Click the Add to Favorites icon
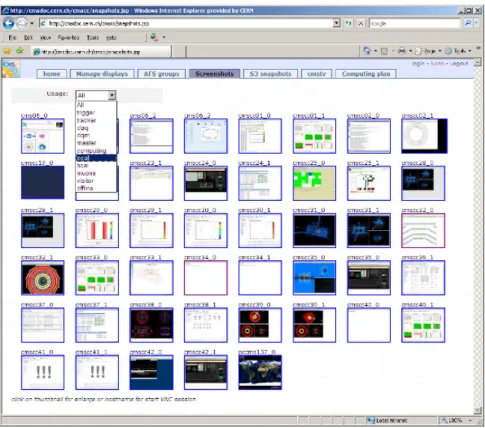The height and width of the screenshot is (428, 485). pyautogui.click(x=20, y=51)
